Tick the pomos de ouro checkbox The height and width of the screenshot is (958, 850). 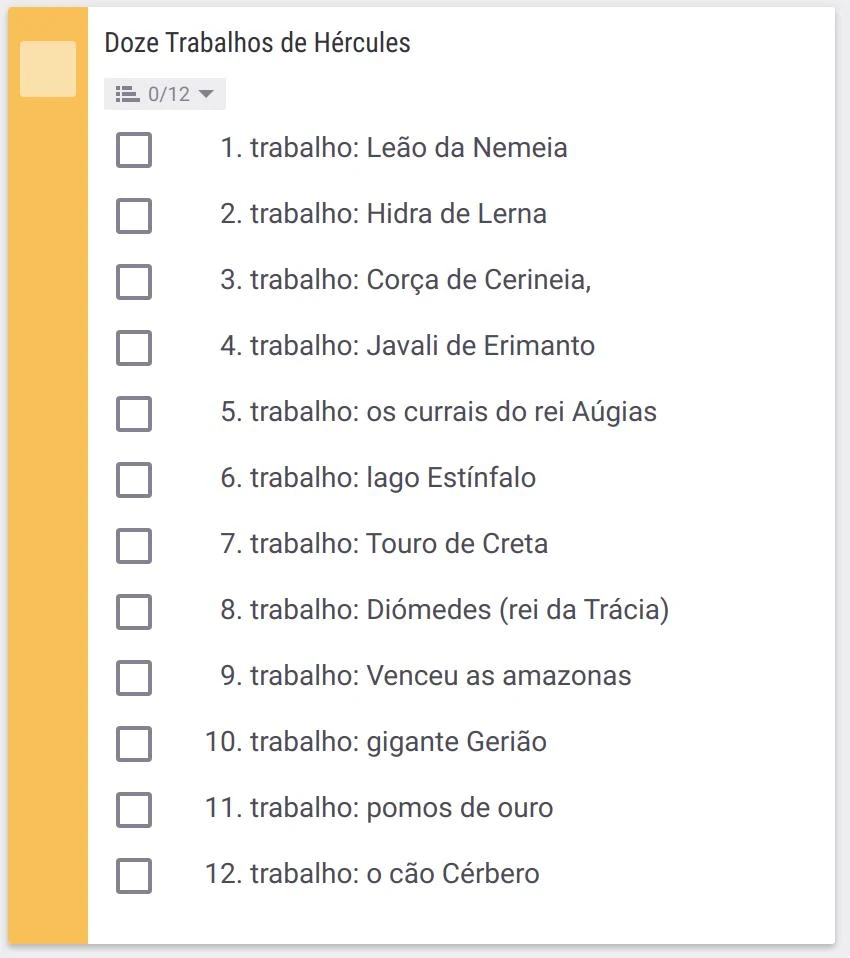pyautogui.click(x=134, y=810)
